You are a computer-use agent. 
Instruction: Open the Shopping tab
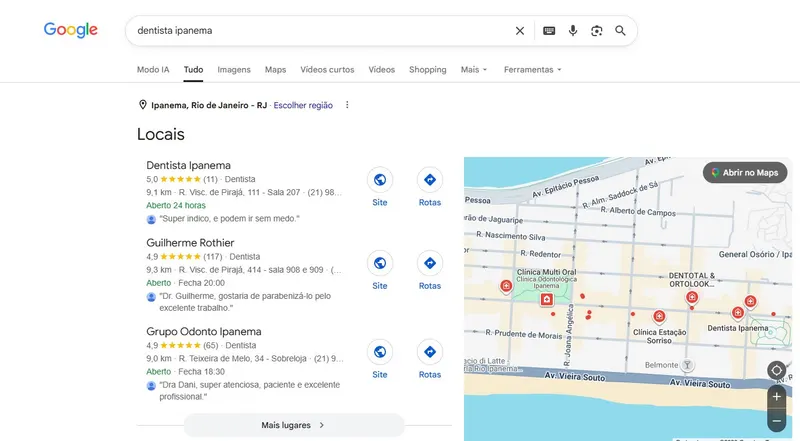(428, 69)
